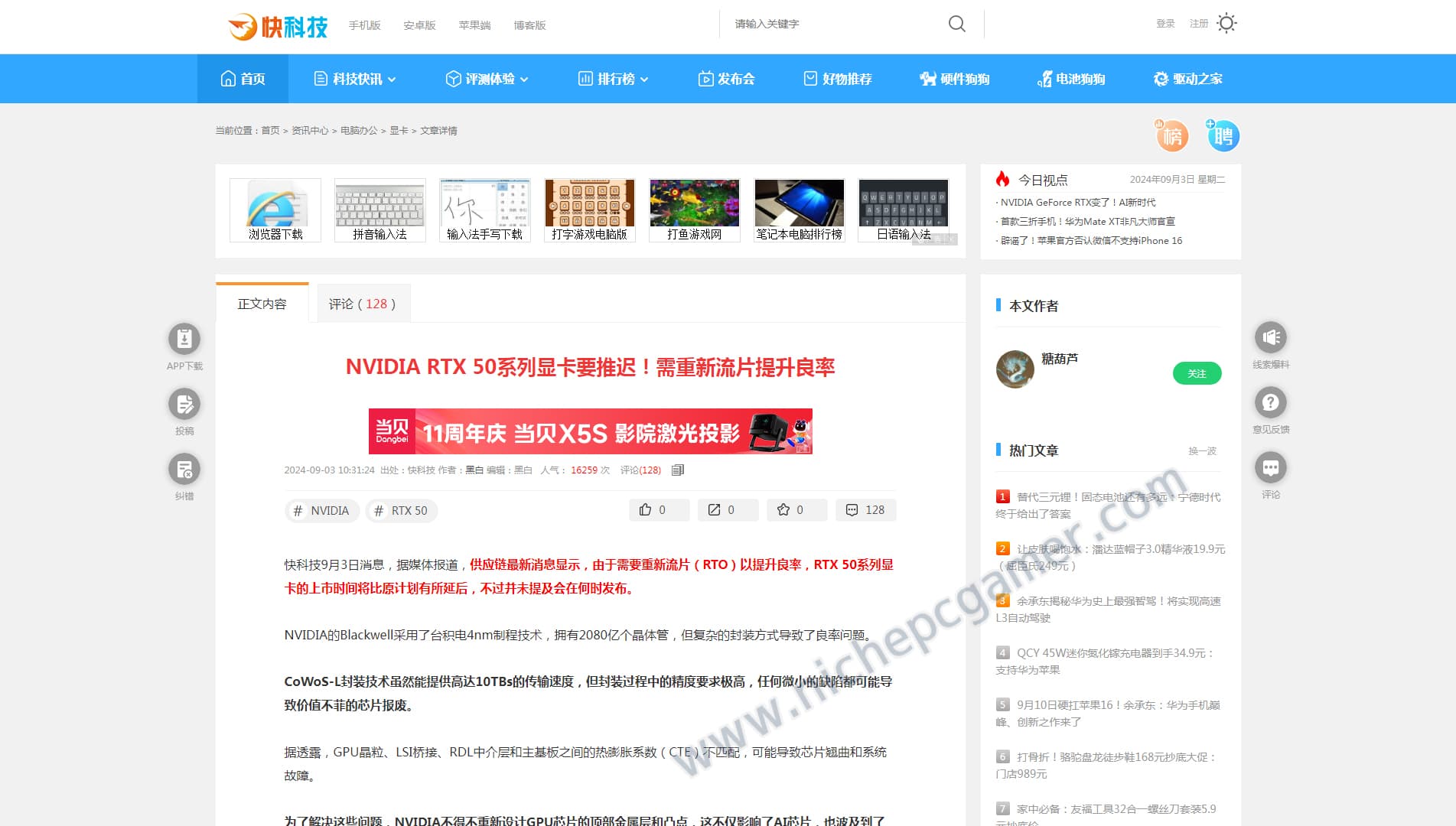Click the 当贝X5S projector banner ad
The image size is (1456, 826).
click(x=590, y=431)
